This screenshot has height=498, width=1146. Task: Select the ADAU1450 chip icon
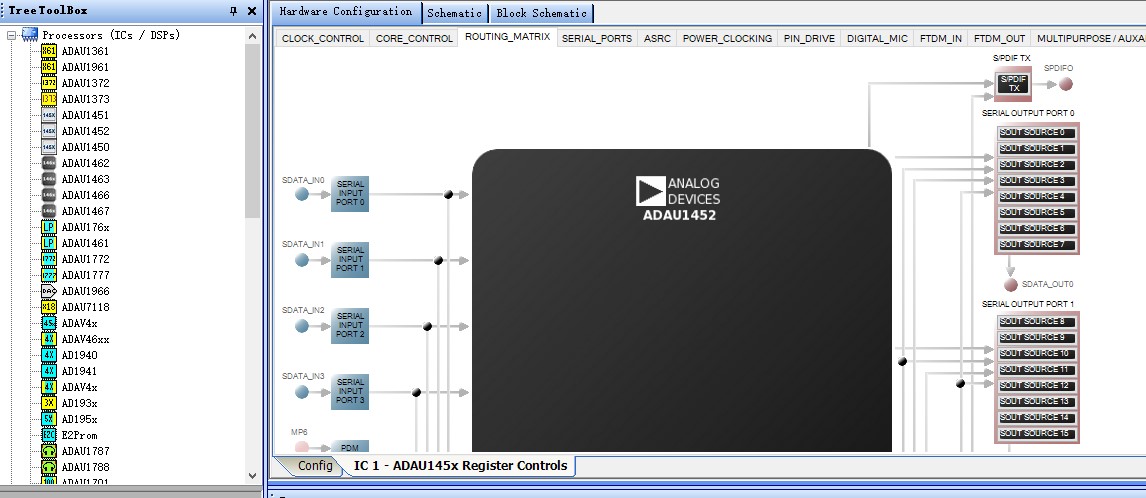click(49, 147)
